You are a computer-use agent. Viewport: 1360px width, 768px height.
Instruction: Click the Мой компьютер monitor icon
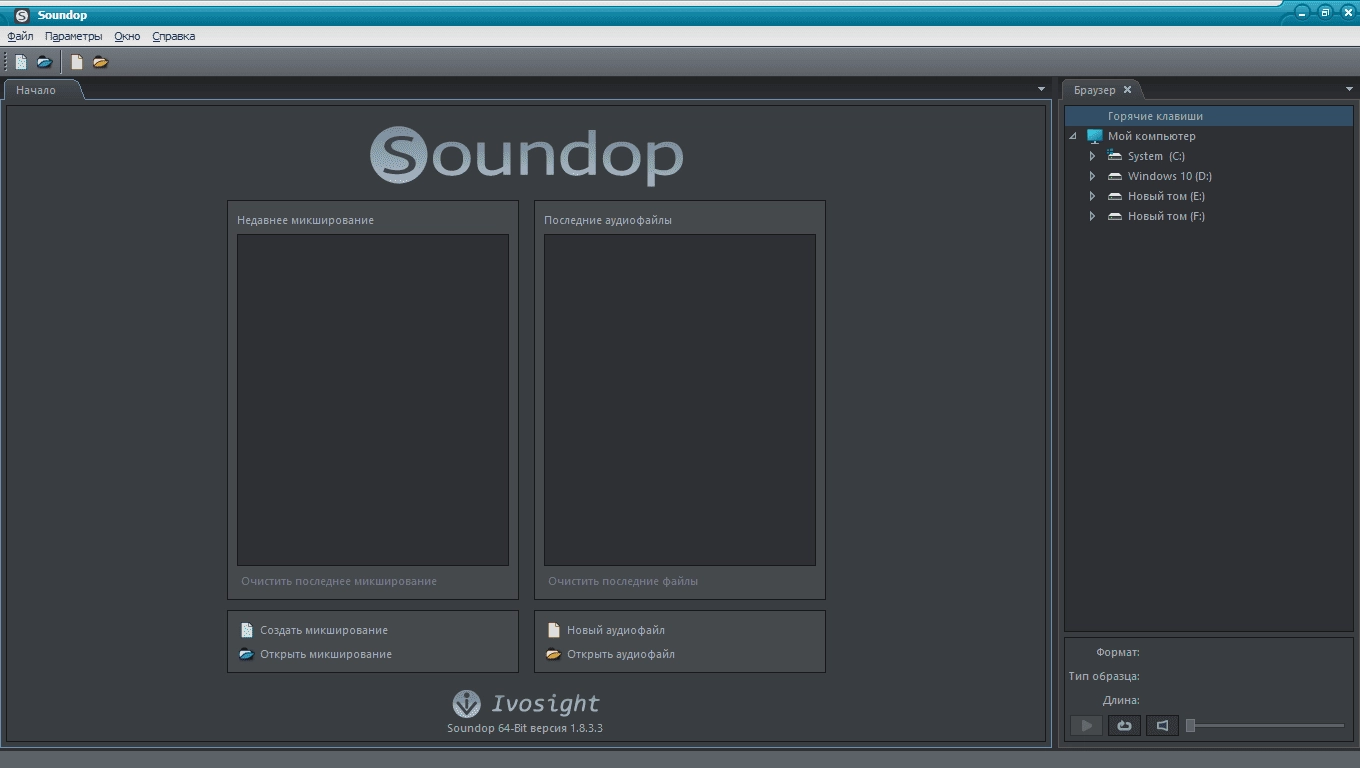[x=1095, y=136]
